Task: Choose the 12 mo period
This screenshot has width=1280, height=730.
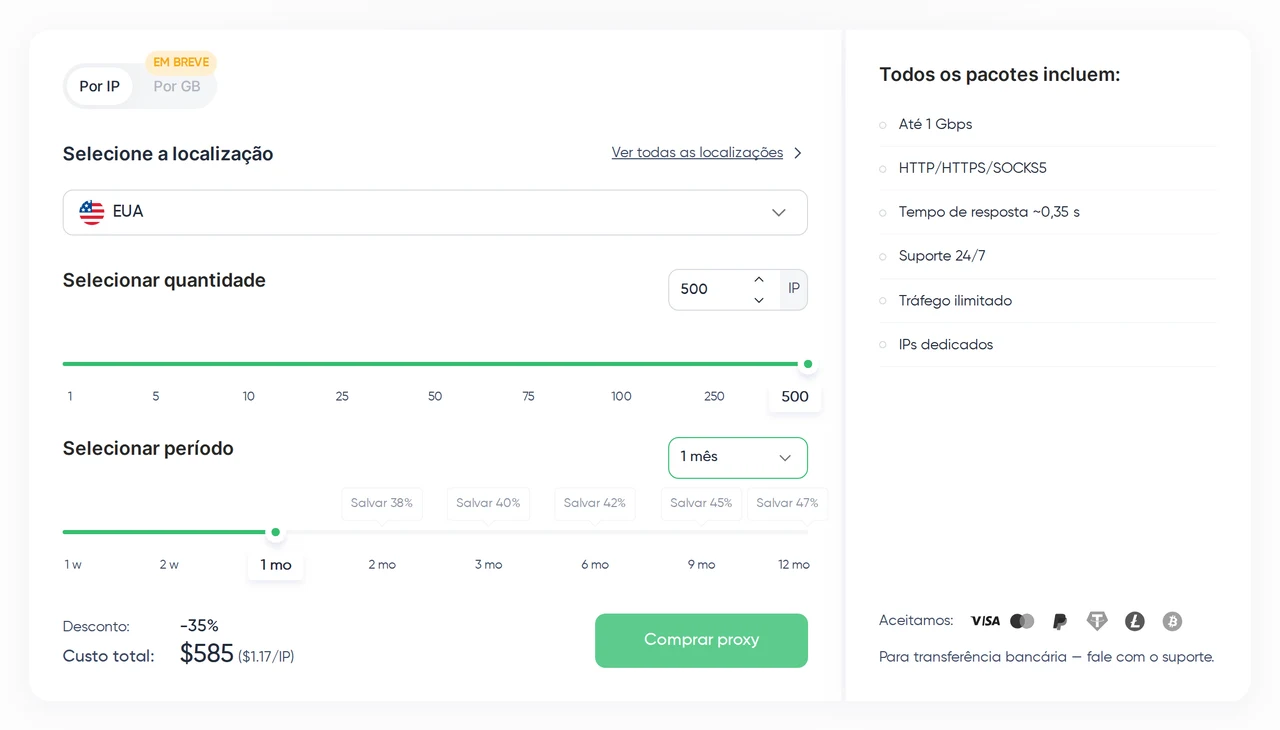Action: pyautogui.click(x=794, y=565)
